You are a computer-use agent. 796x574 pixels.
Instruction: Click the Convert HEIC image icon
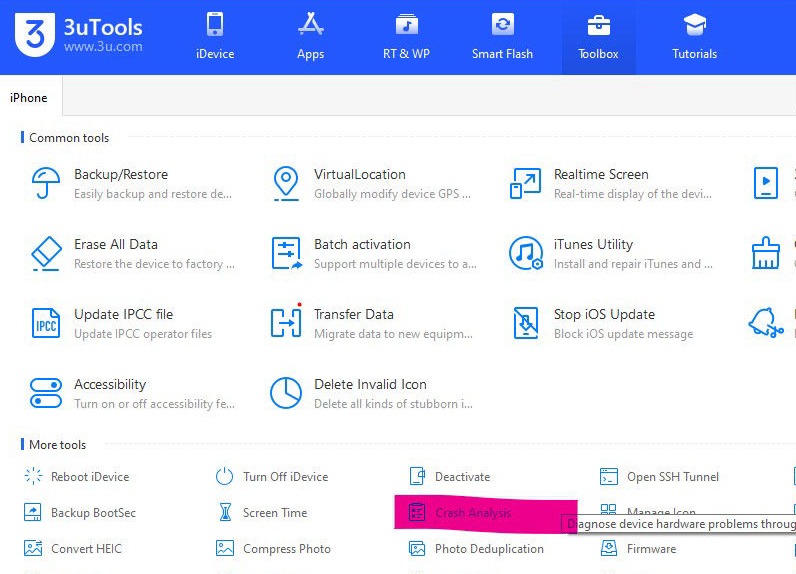point(34,548)
